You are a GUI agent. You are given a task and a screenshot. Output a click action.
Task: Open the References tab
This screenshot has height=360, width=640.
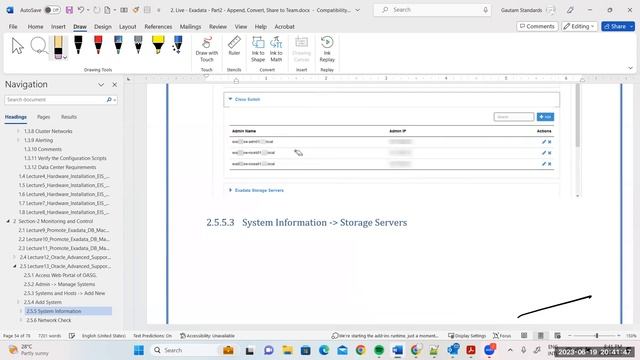click(158, 27)
